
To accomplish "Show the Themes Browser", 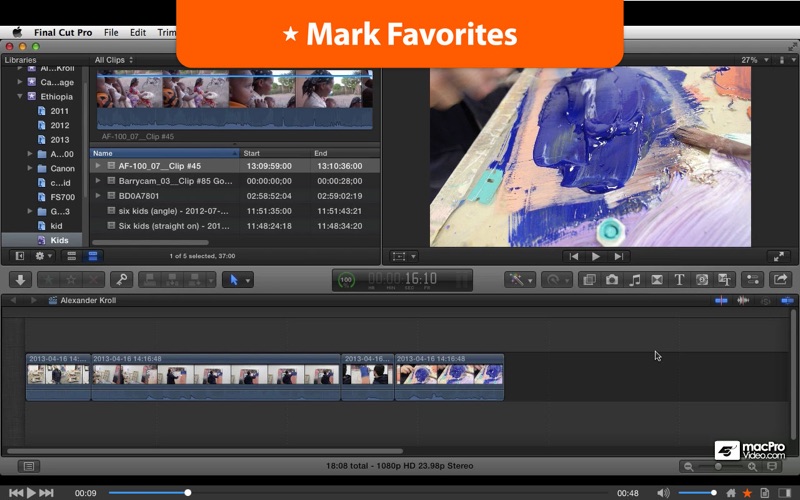I will pos(724,280).
